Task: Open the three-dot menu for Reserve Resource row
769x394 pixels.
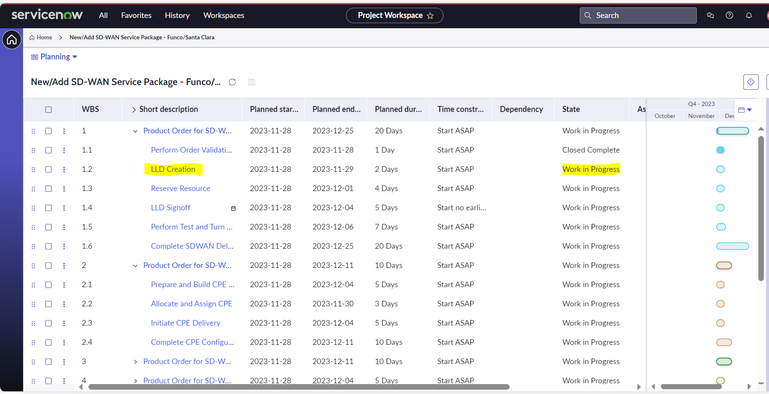Action: click(64, 188)
